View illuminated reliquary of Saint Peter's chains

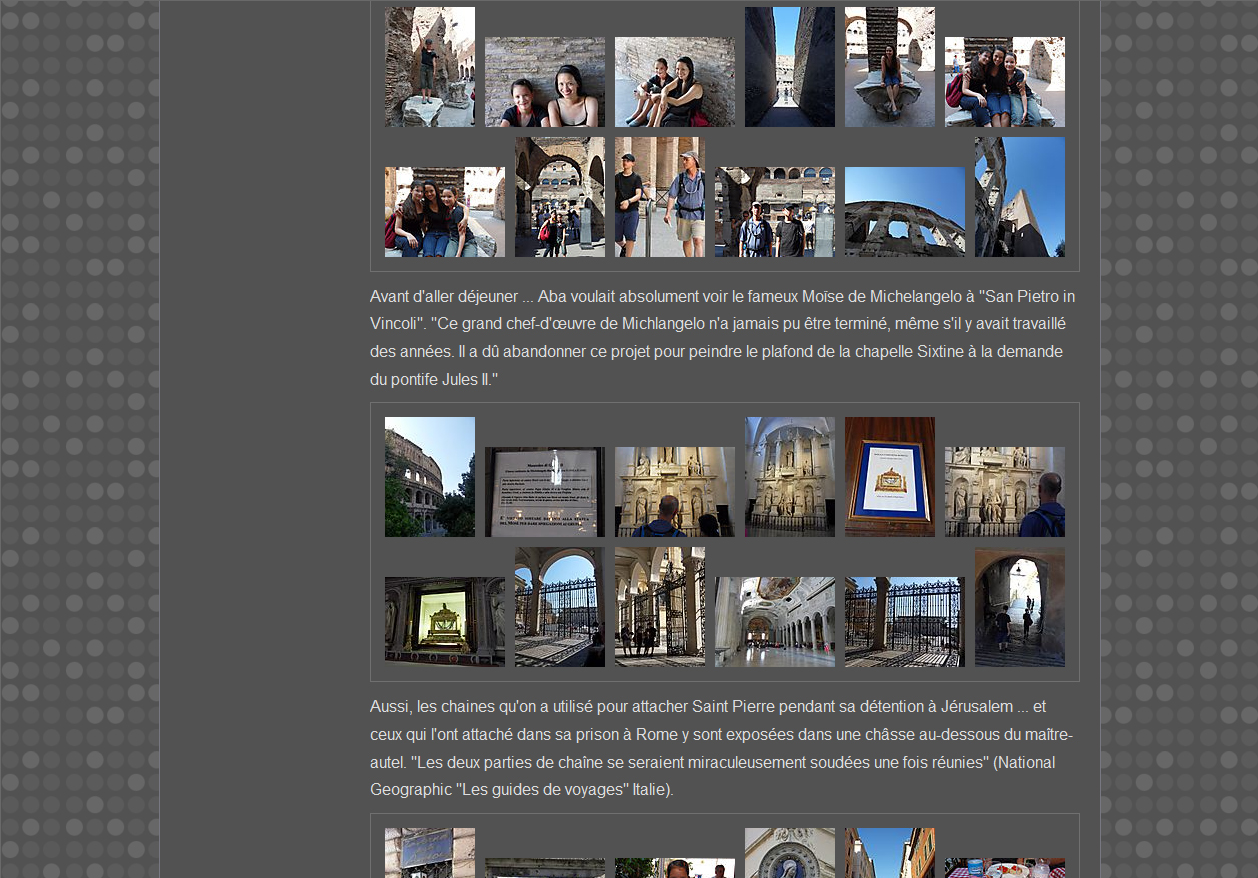[x=445, y=622]
